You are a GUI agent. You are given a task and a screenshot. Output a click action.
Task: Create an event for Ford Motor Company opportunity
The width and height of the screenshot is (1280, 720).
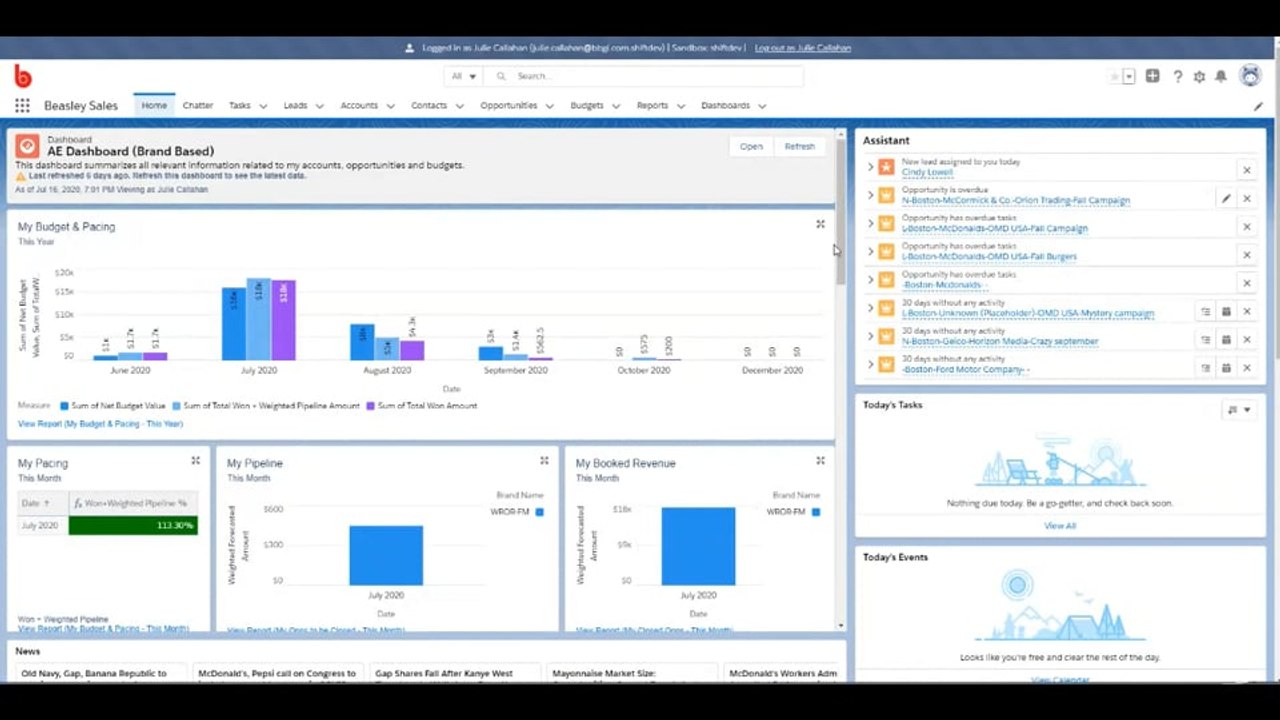[x=1226, y=368]
